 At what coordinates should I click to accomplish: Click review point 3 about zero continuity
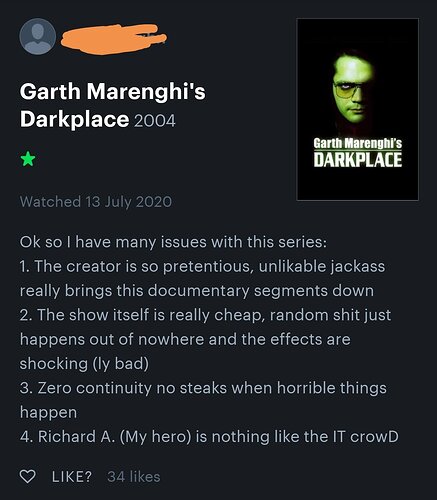pos(203,400)
